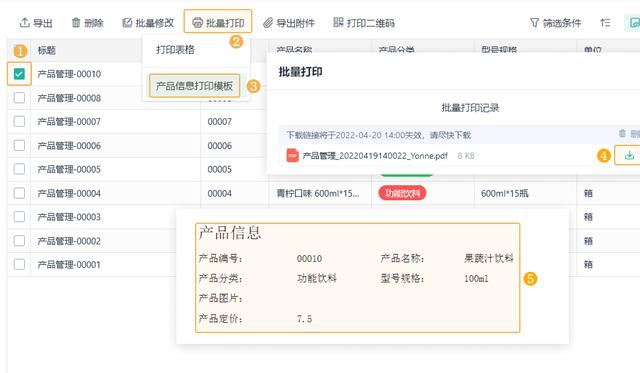The height and width of the screenshot is (373, 640).
Task: Click the 批量打印记录 heading
Action: (470, 108)
